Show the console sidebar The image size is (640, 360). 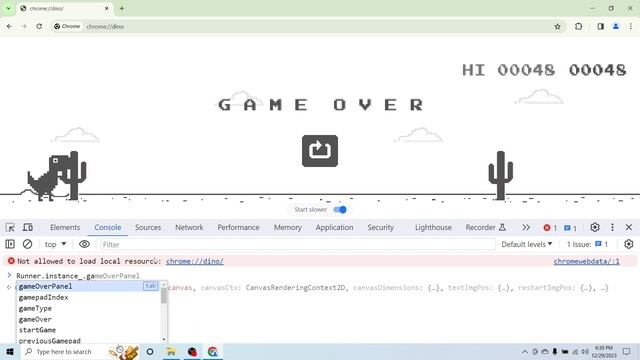(10, 244)
